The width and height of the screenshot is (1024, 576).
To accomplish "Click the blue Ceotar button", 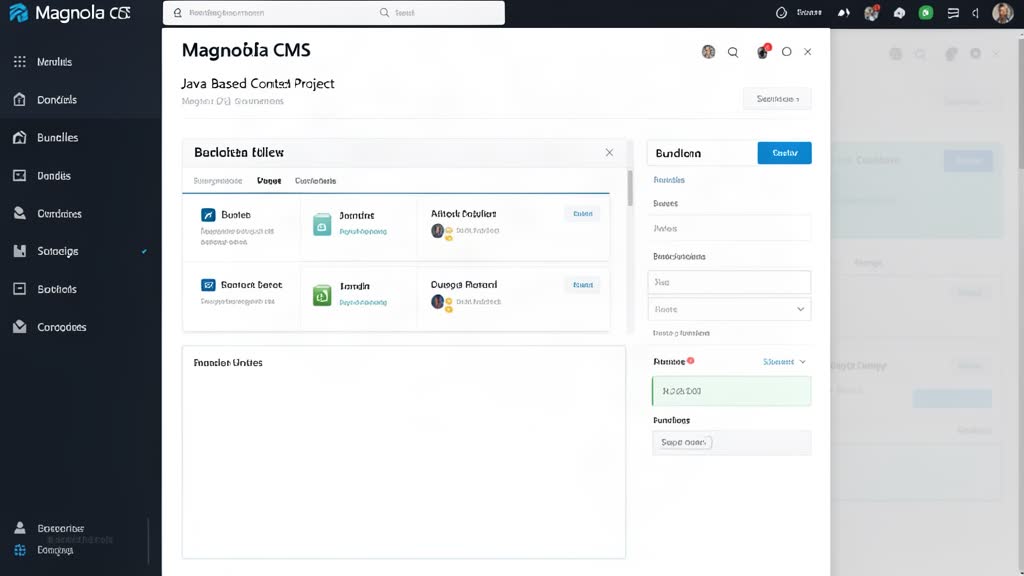I will click(784, 153).
